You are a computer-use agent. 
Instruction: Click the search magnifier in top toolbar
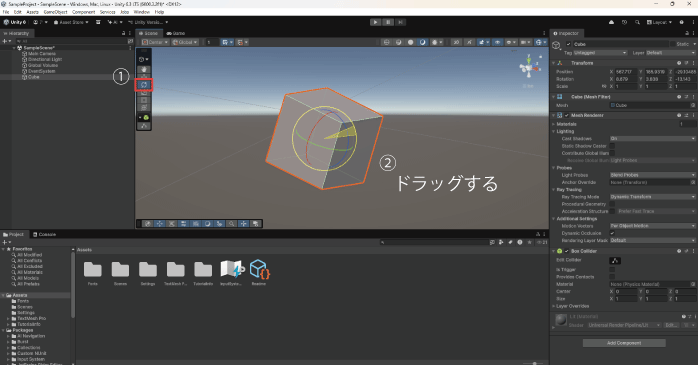637,22
